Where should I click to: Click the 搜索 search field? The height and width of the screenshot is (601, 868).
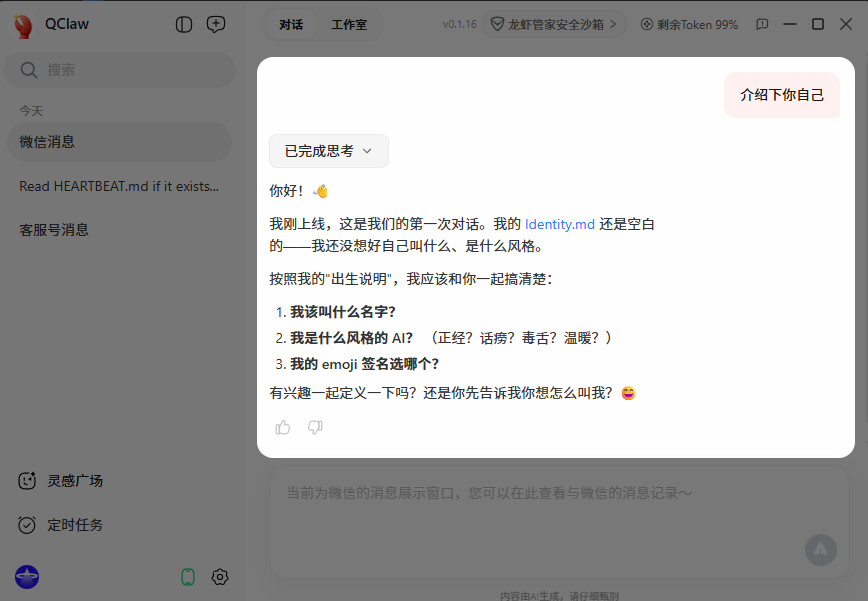pyautogui.click(x=119, y=70)
